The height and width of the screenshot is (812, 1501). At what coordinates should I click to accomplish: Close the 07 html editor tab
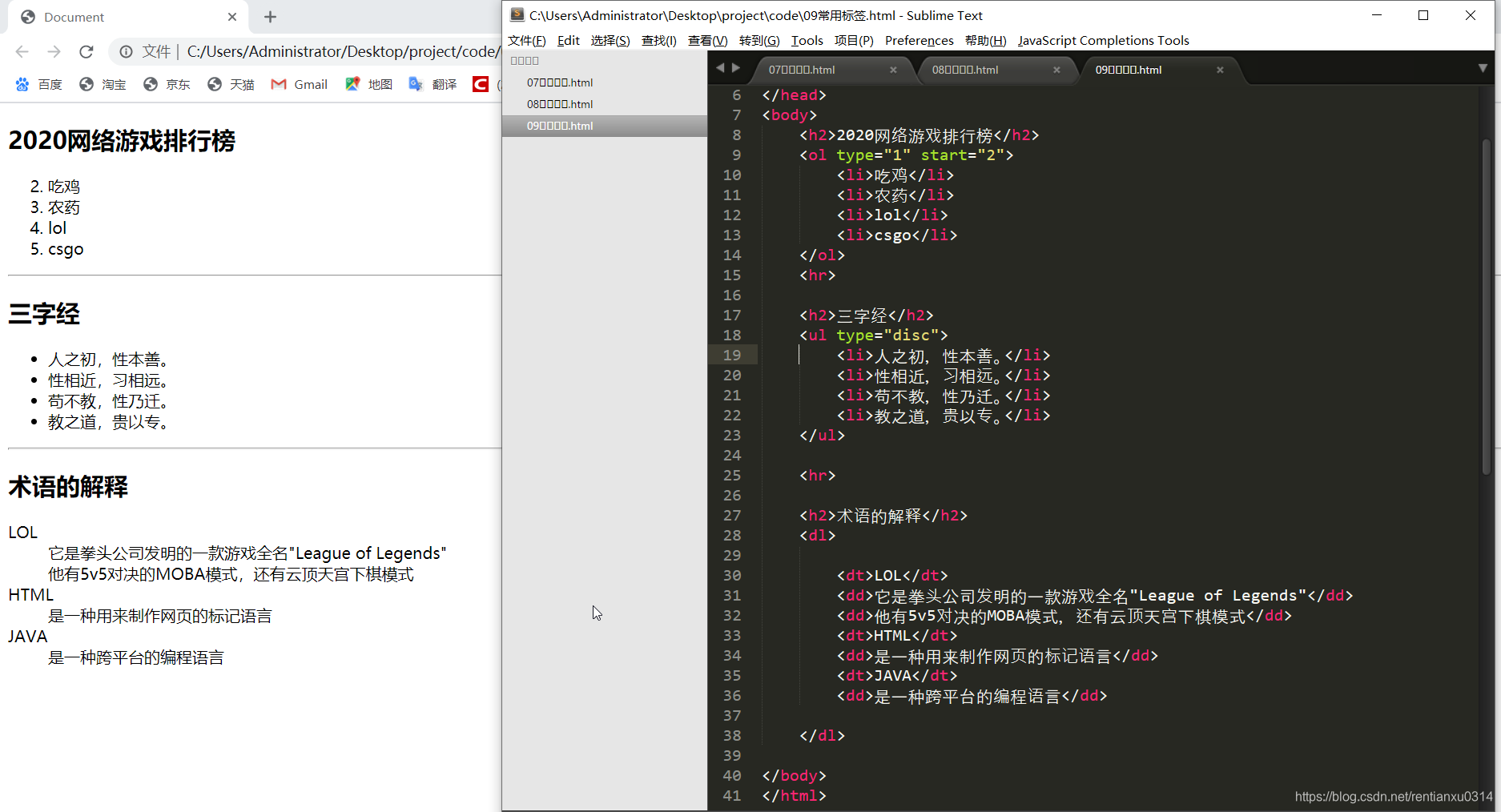[x=893, y=70]
